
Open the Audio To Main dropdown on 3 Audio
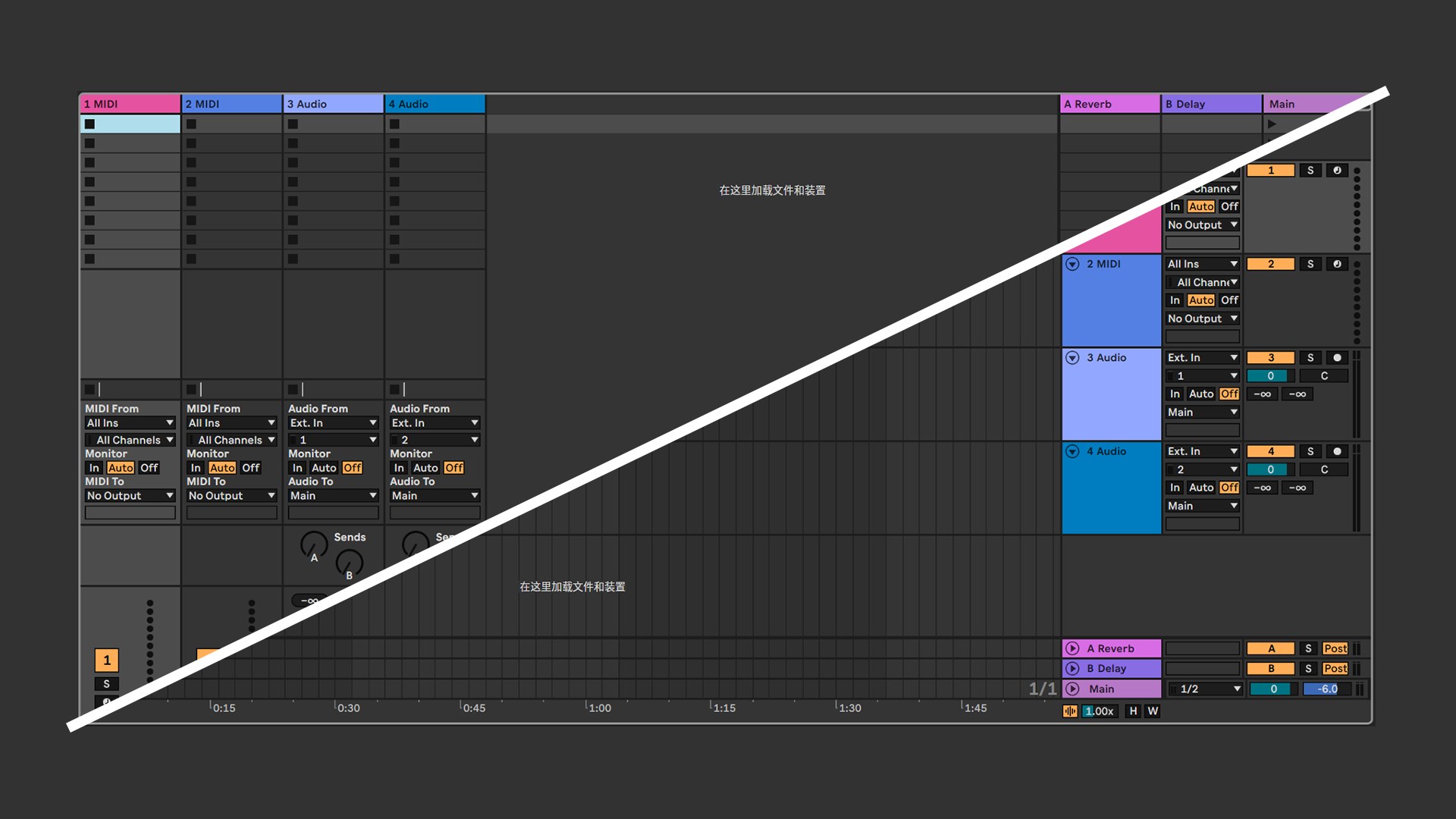click(x=333, y=495)
